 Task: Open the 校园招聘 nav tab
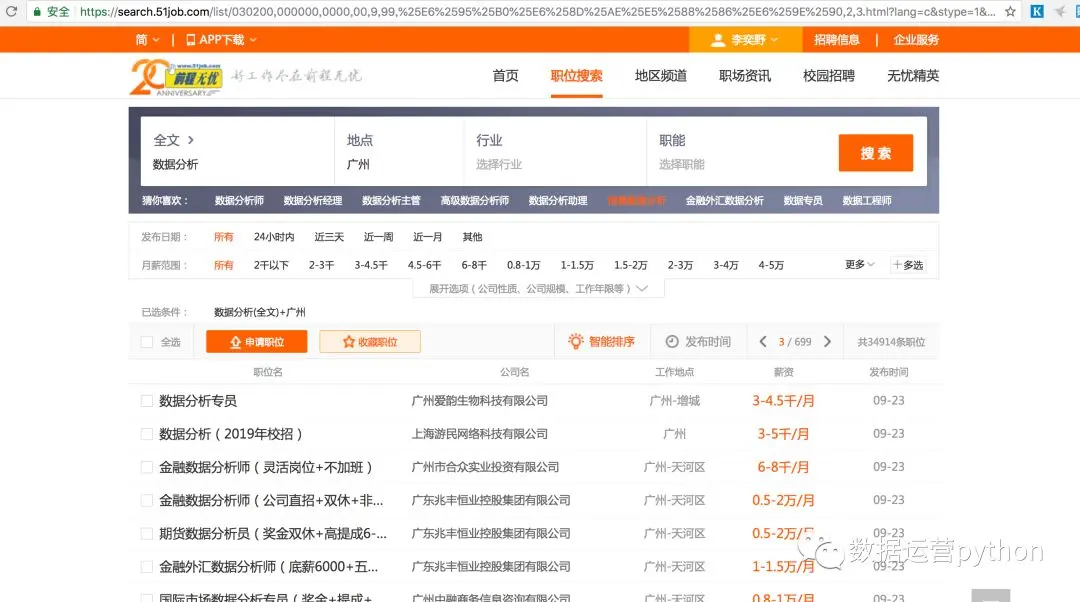point(829,76)
